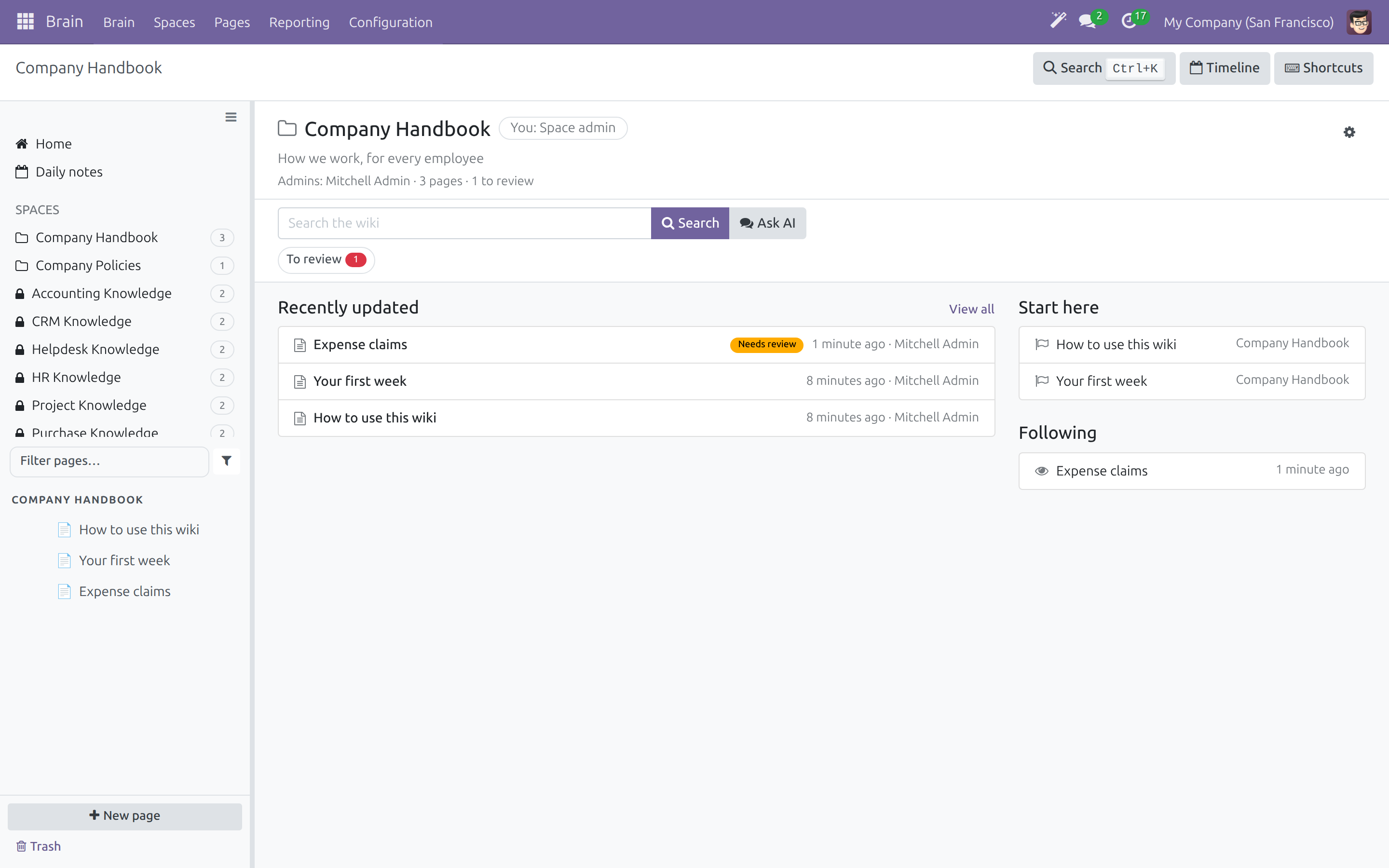Viewport: 1389px width, 868px height.
Task: Click the eye icon beside Expense claims in Following
Action: click(1041, 471)
